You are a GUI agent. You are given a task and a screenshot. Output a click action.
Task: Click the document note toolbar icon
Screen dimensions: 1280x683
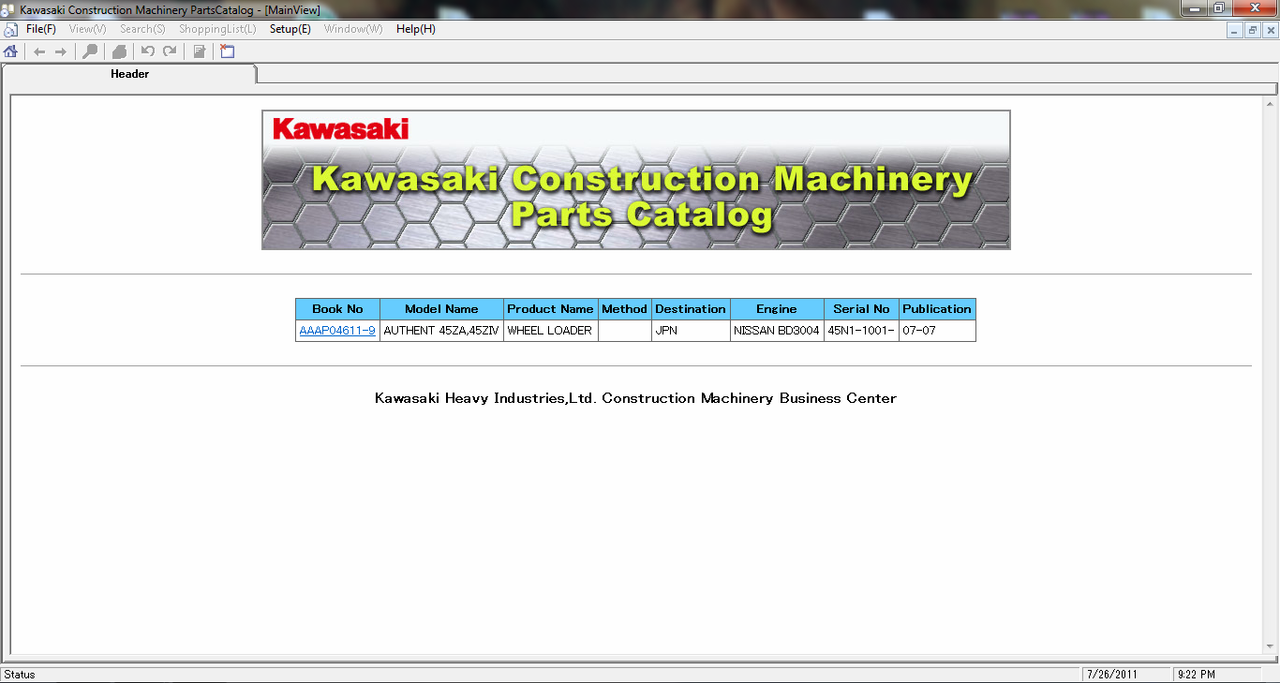pos(199,51)
